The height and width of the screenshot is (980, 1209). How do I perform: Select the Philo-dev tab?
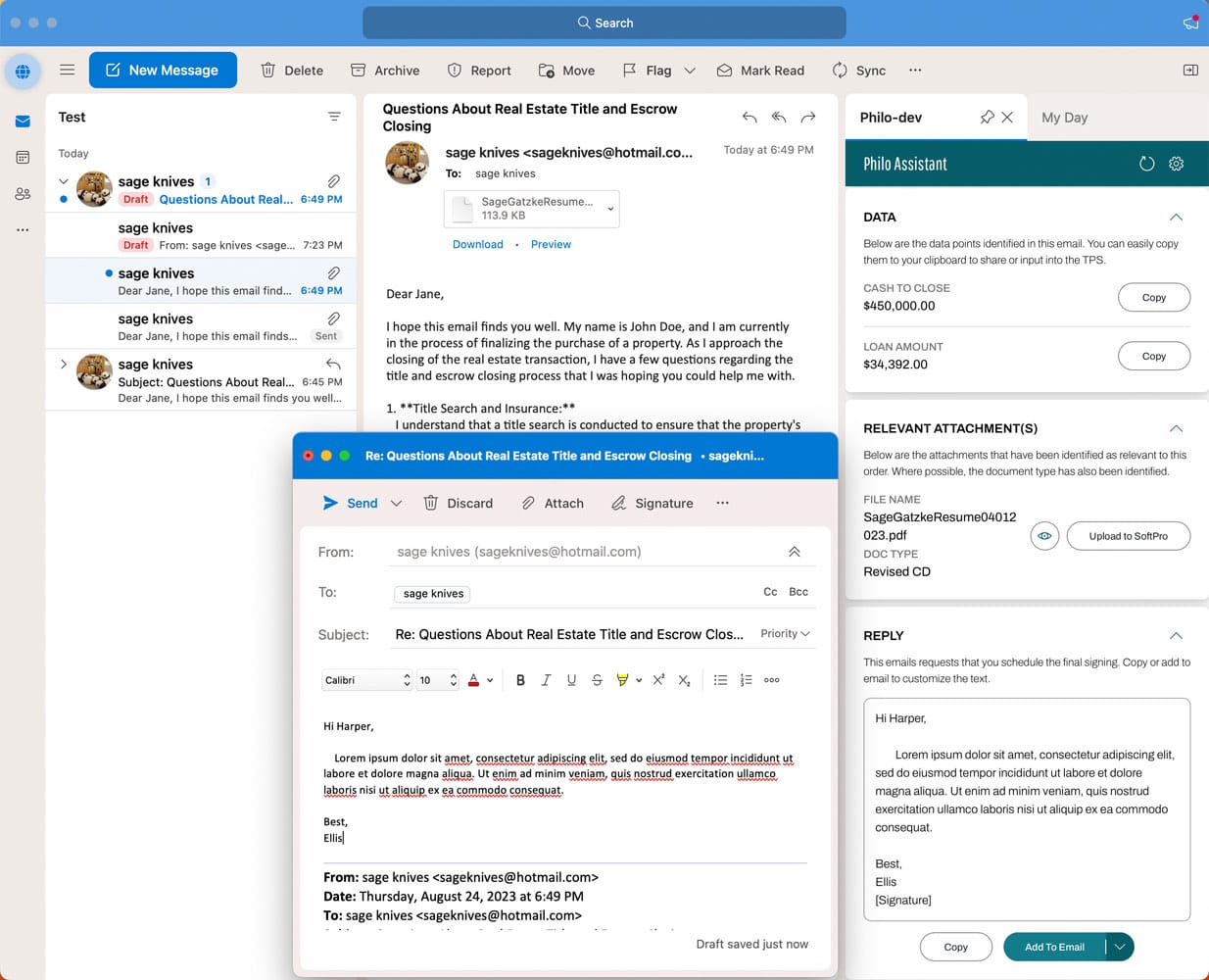[x=891, y=118]
